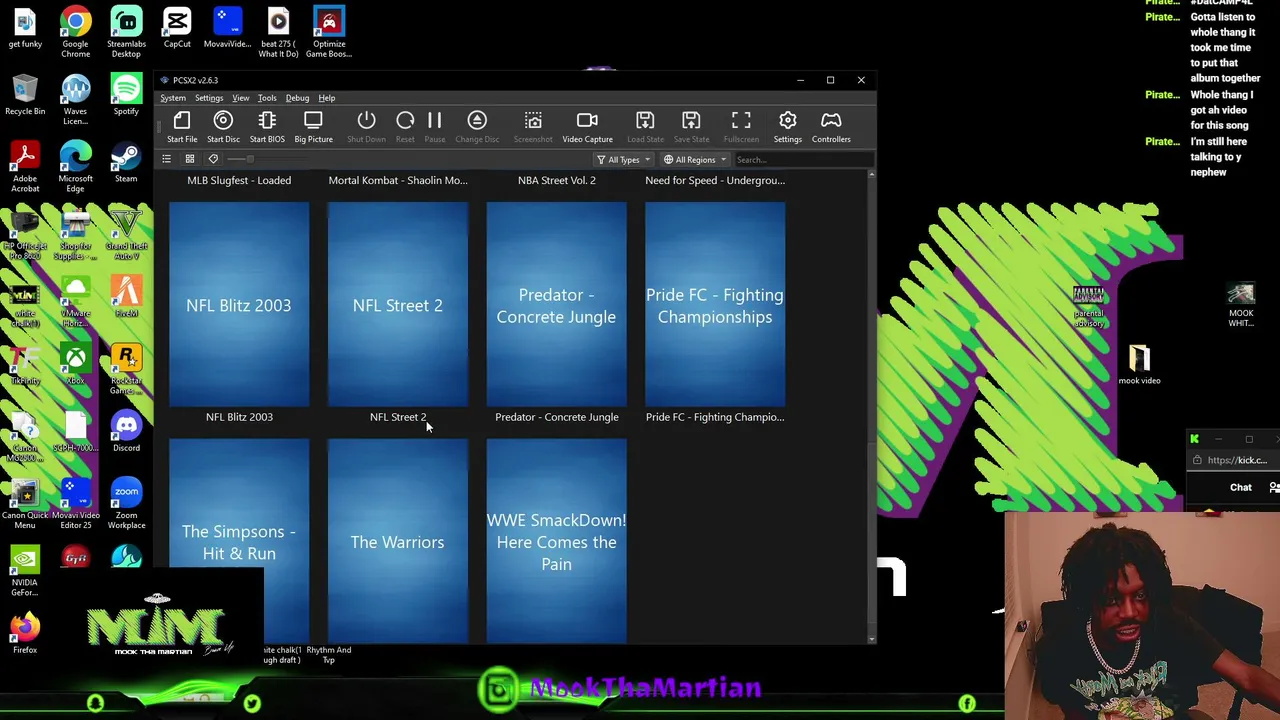
Task: Open the Debug menu
Action: pyautogui.click(x=297, y=98)
